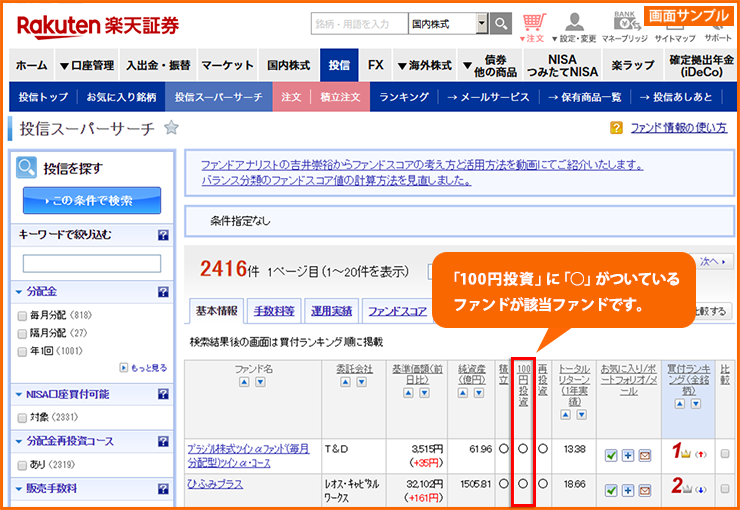Click the この条件で検索 button
The width and height of the screenshot is (740, 510).
pos(92,201)
